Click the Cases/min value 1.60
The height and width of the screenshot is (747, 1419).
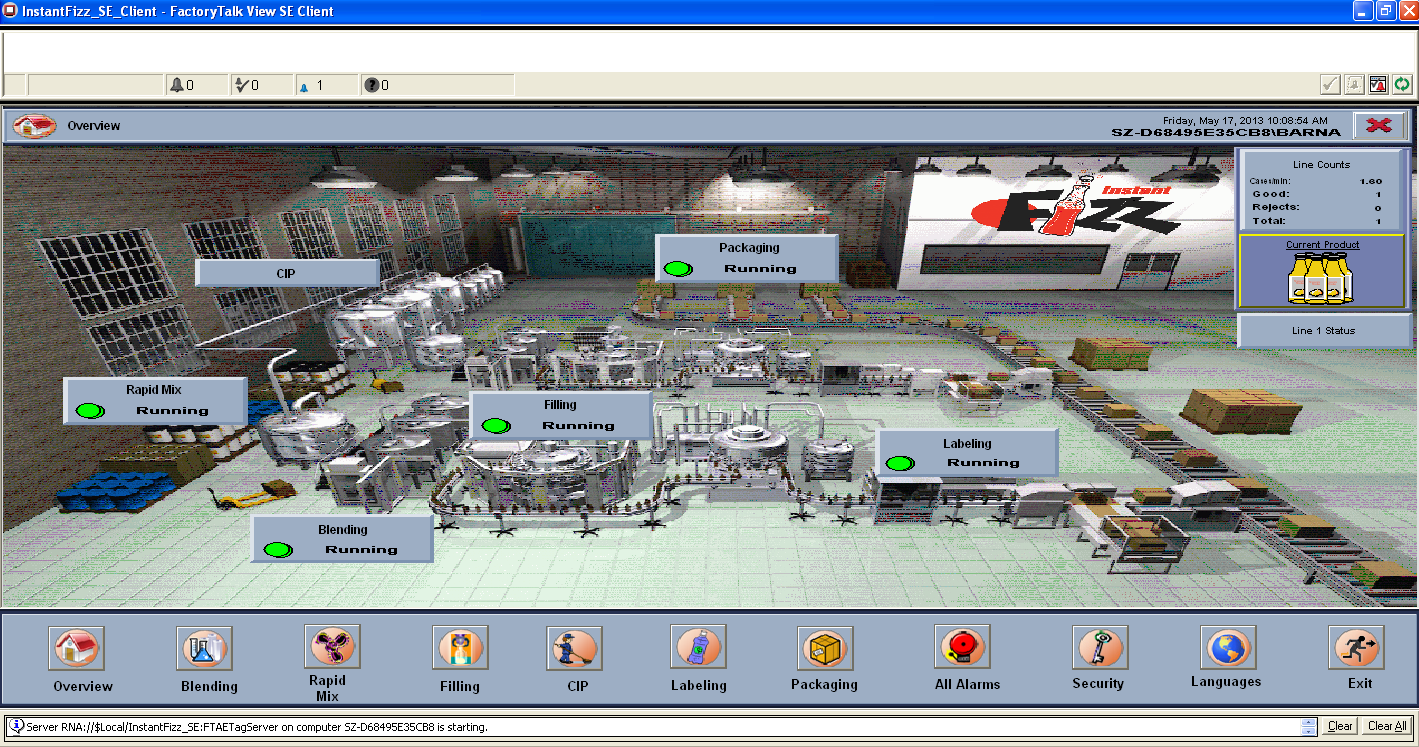(x=1370, y=181)
